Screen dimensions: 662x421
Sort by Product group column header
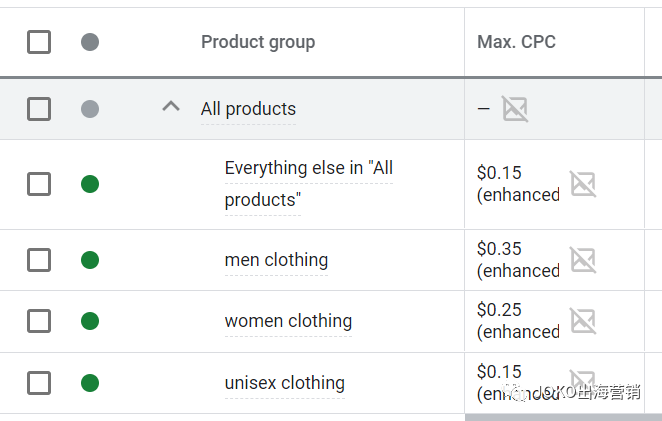(x=258, y=42)
